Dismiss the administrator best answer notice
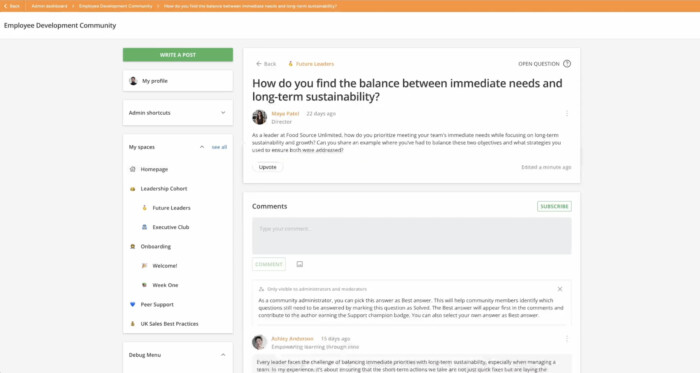The width and height of the screenshot is (700, 373). (x=560, y=289)
